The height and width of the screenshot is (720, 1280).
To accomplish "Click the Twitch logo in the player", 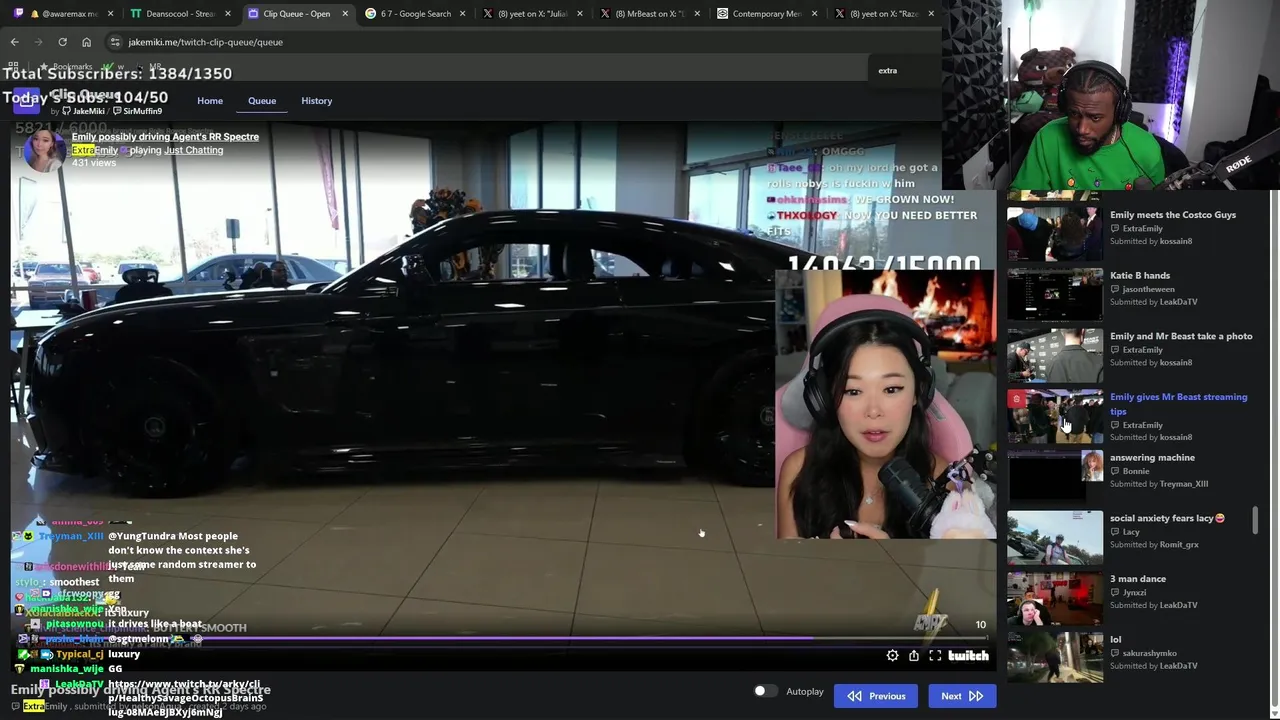I will [x=968, y=656].
